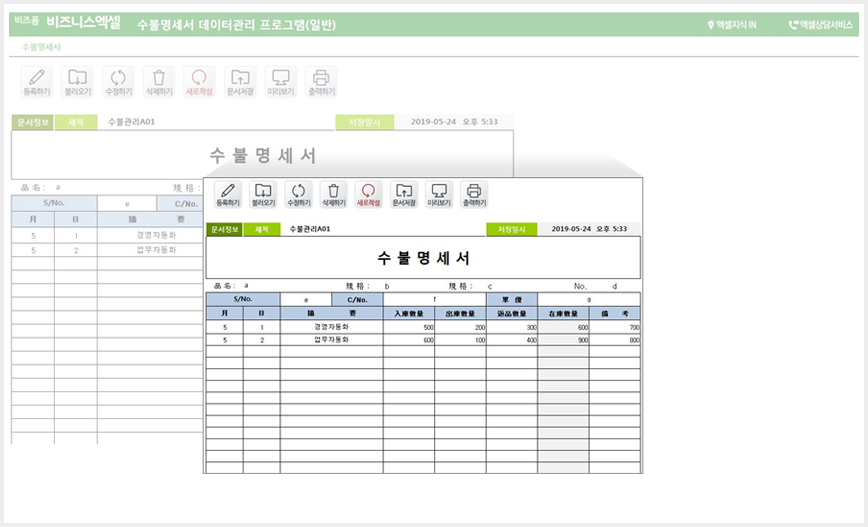The height and width of the screenshot is (527, 868).
Task: Select the 800 cell in the 備考 column
Action: pyautogui.click(x=615, y=340)
